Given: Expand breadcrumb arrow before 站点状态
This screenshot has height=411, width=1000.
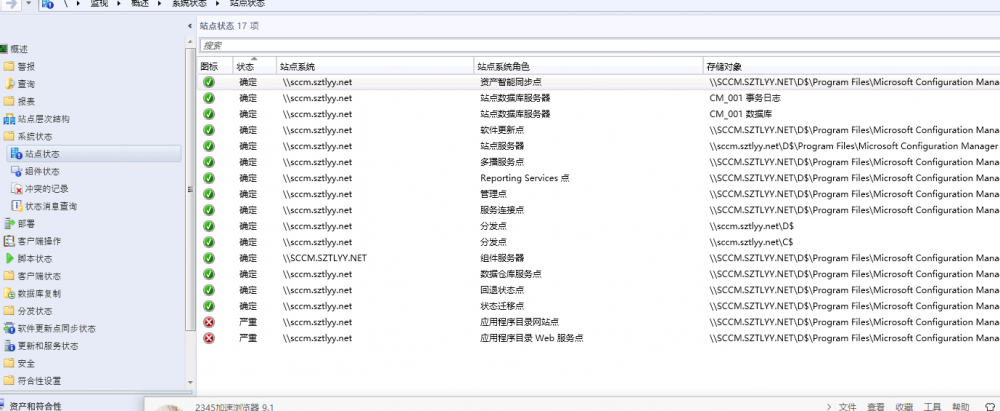Looking at the screenshot, I should click(218, 4).
